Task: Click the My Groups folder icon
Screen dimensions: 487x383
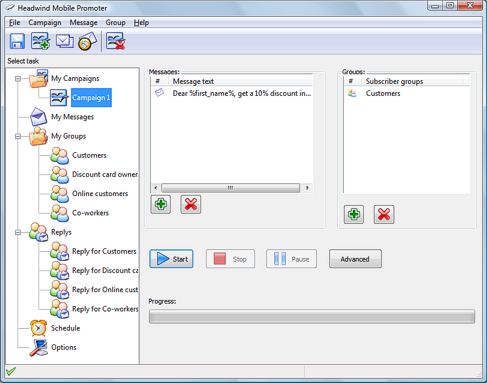Action: pos(39,136)
